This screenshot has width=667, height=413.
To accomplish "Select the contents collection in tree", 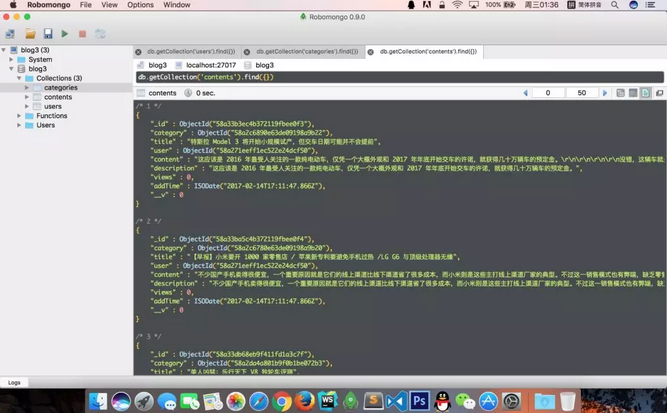I will [58, 97].
